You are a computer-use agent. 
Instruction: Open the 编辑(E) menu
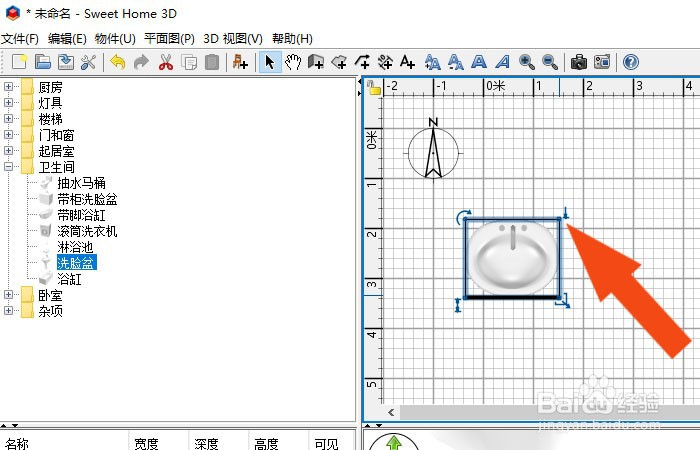[x=67, y=39]
